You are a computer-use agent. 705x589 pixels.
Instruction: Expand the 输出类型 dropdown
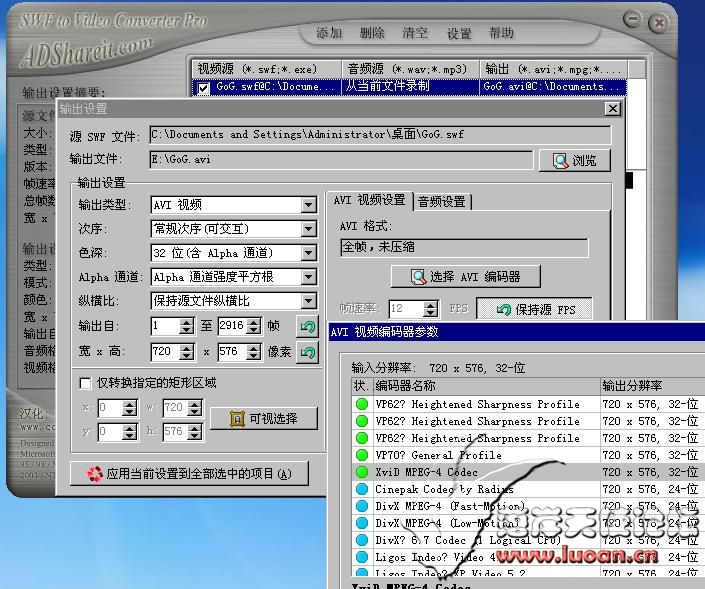tap(308, 205)
